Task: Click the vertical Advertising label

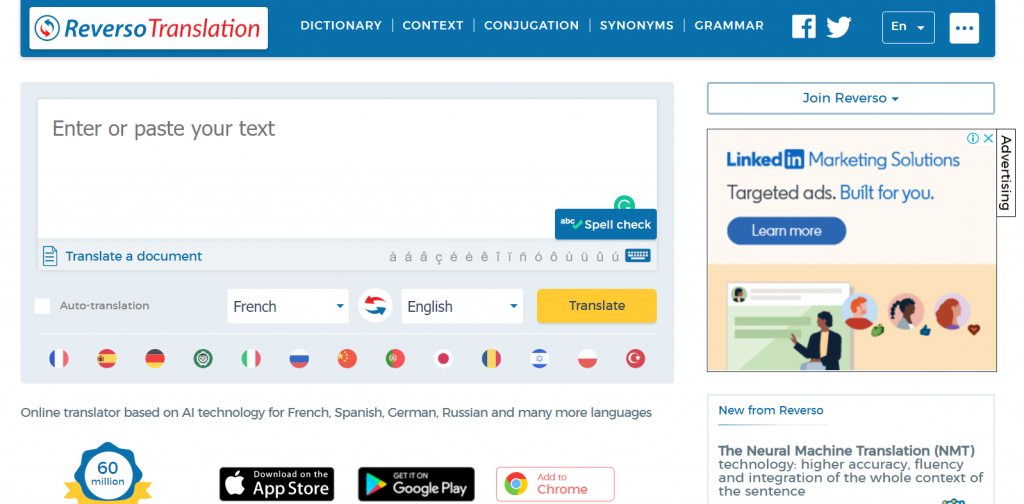Action: pyautogui.click(x=1006, y=173)
